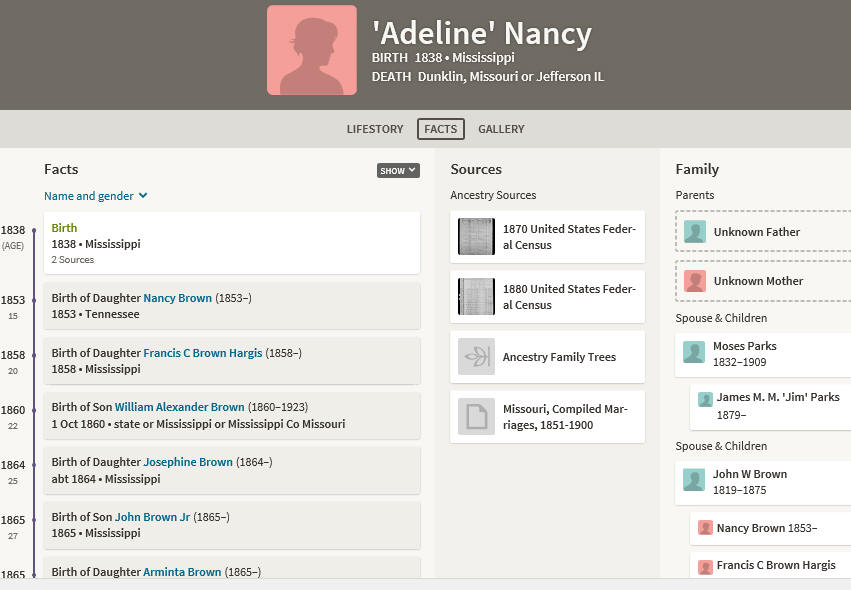Click the 1838 Birth timeline marker
The height and width of the screenshot is (590, 851).
tap(34, 231)
